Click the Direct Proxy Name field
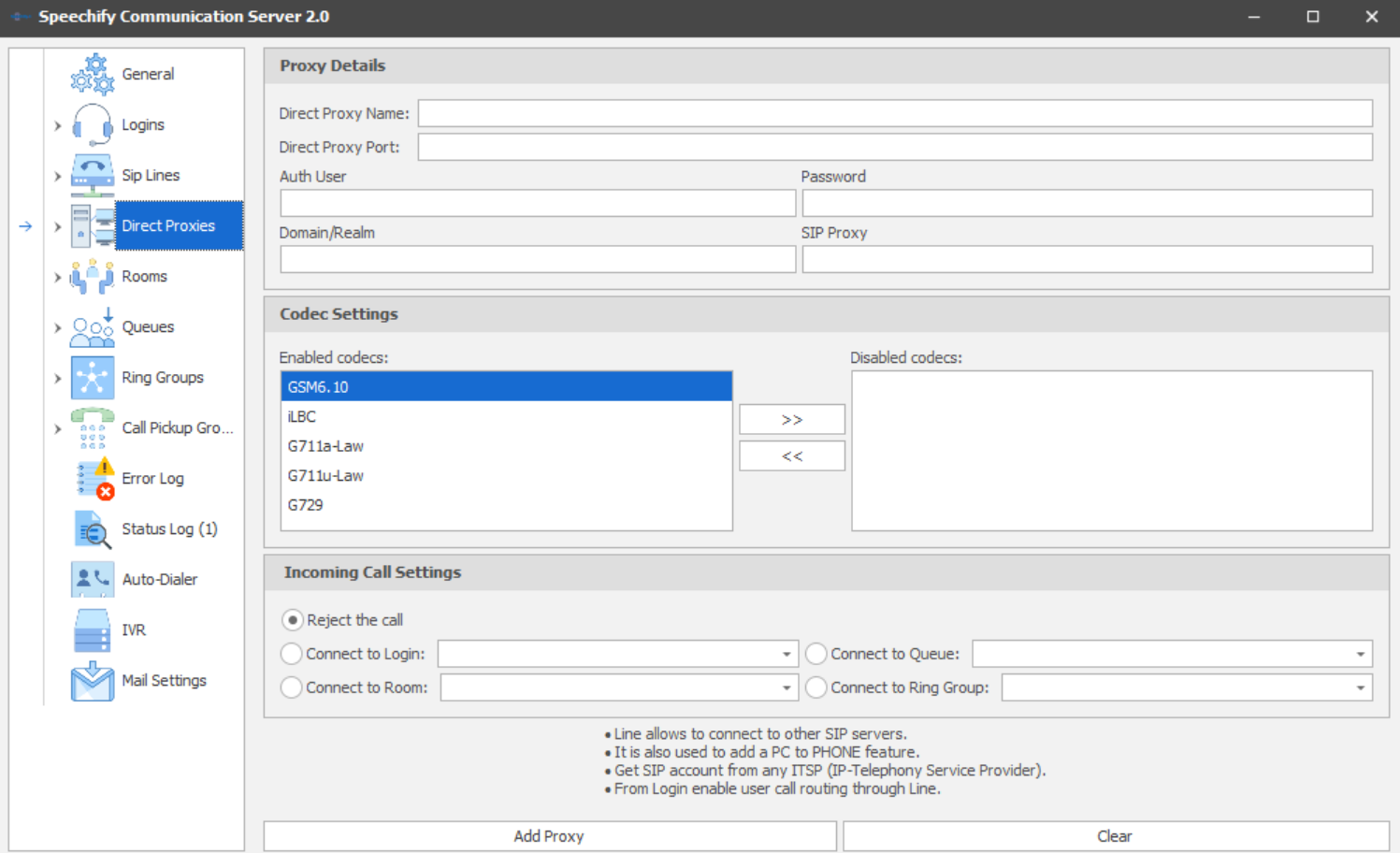 coord(895,113)
